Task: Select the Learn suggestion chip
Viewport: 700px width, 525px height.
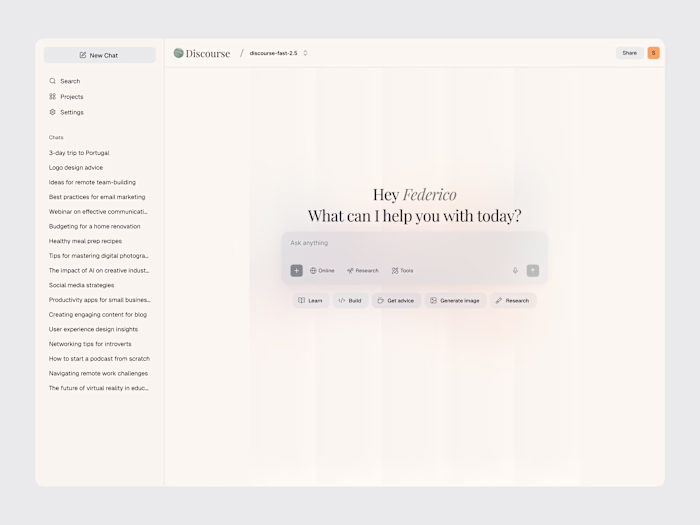Action: tap(310, 300)
